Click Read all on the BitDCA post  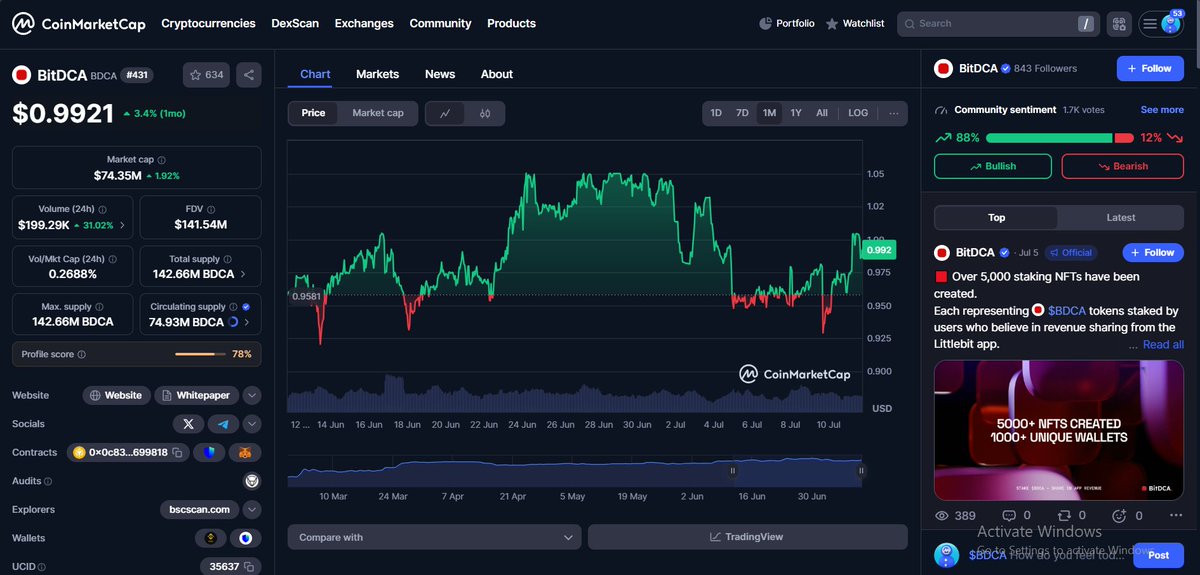tap(1163, 344)
